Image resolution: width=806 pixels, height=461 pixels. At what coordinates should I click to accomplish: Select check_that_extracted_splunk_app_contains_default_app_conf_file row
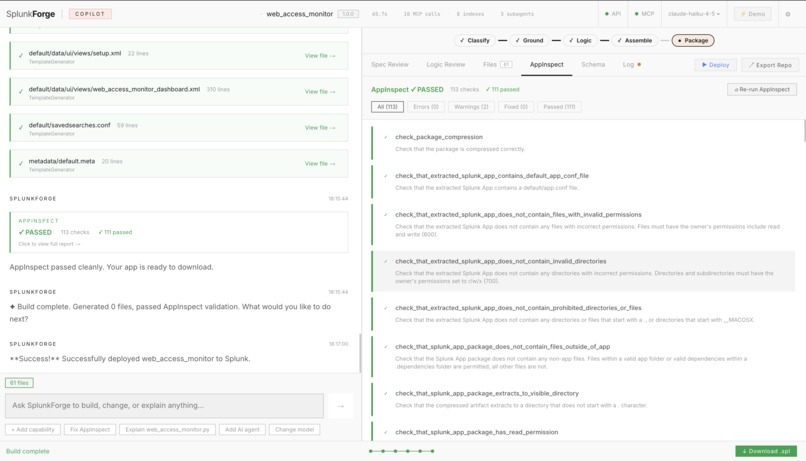tap(583, 181)
